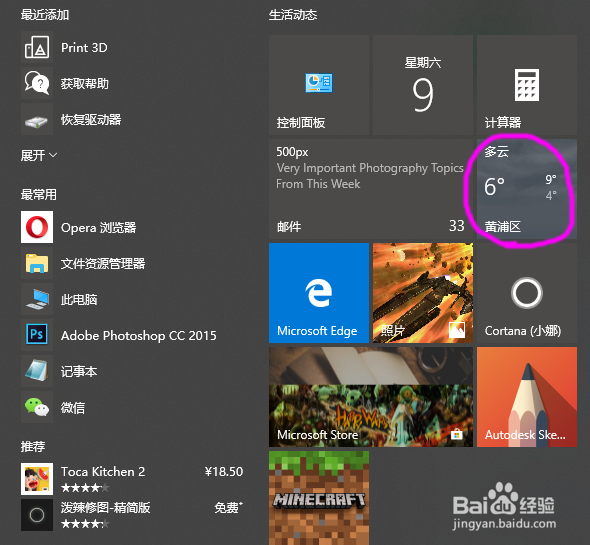
Task: Open the 照片 photos tile
Action: (423, 293)
